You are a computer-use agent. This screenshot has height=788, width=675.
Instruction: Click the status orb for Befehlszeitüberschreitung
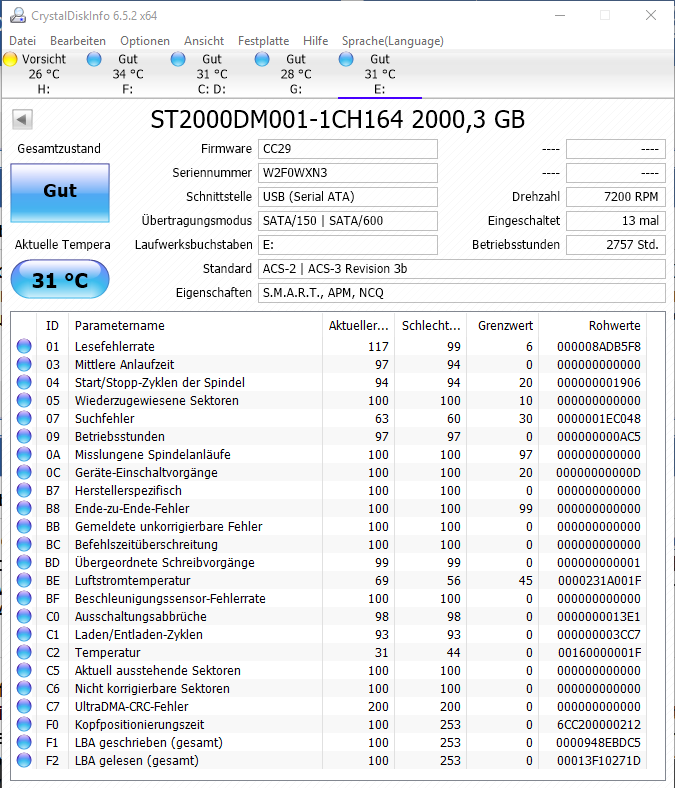[24, 544]
